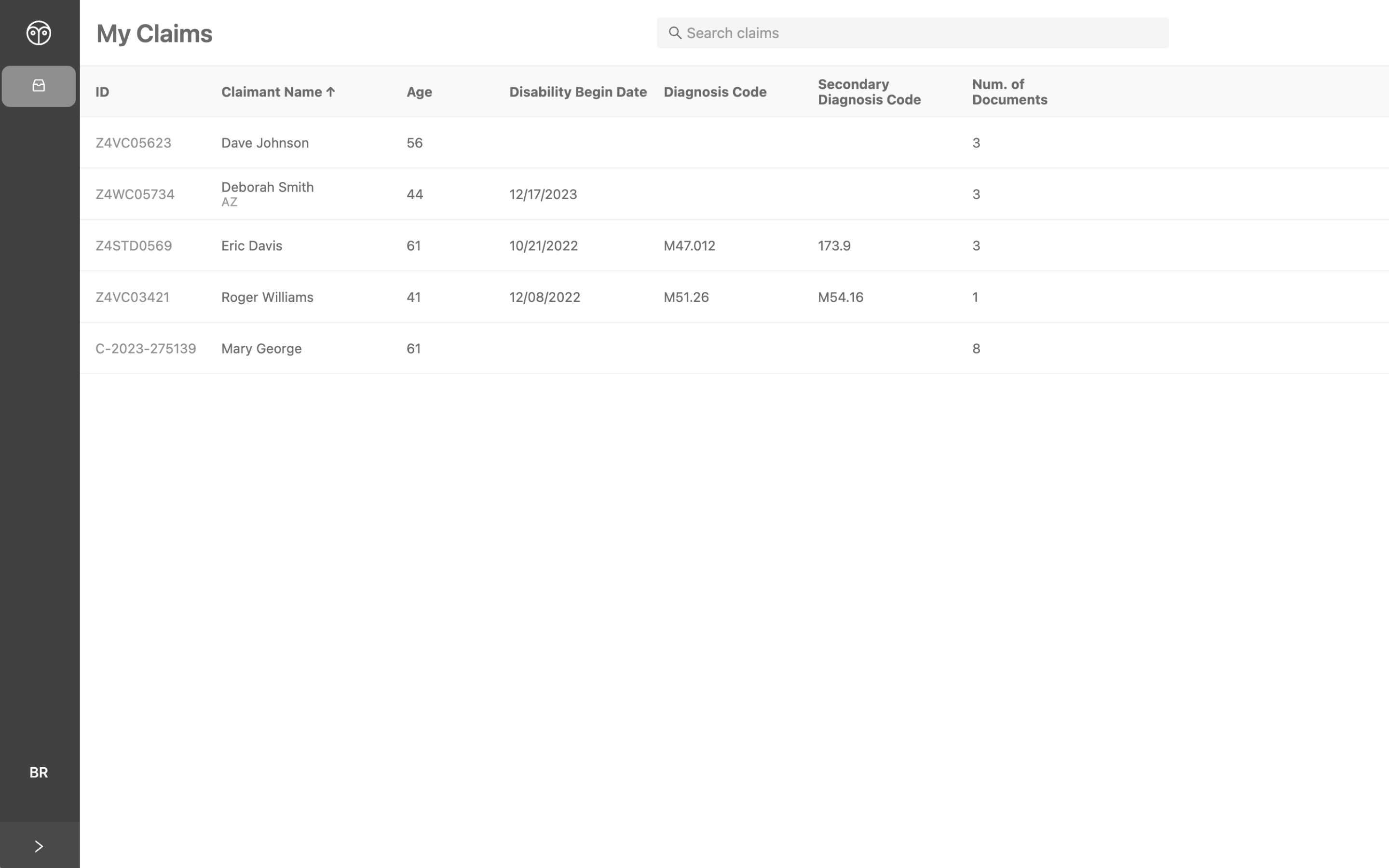Open claim Z4VC03421

[x=133, y=297]
